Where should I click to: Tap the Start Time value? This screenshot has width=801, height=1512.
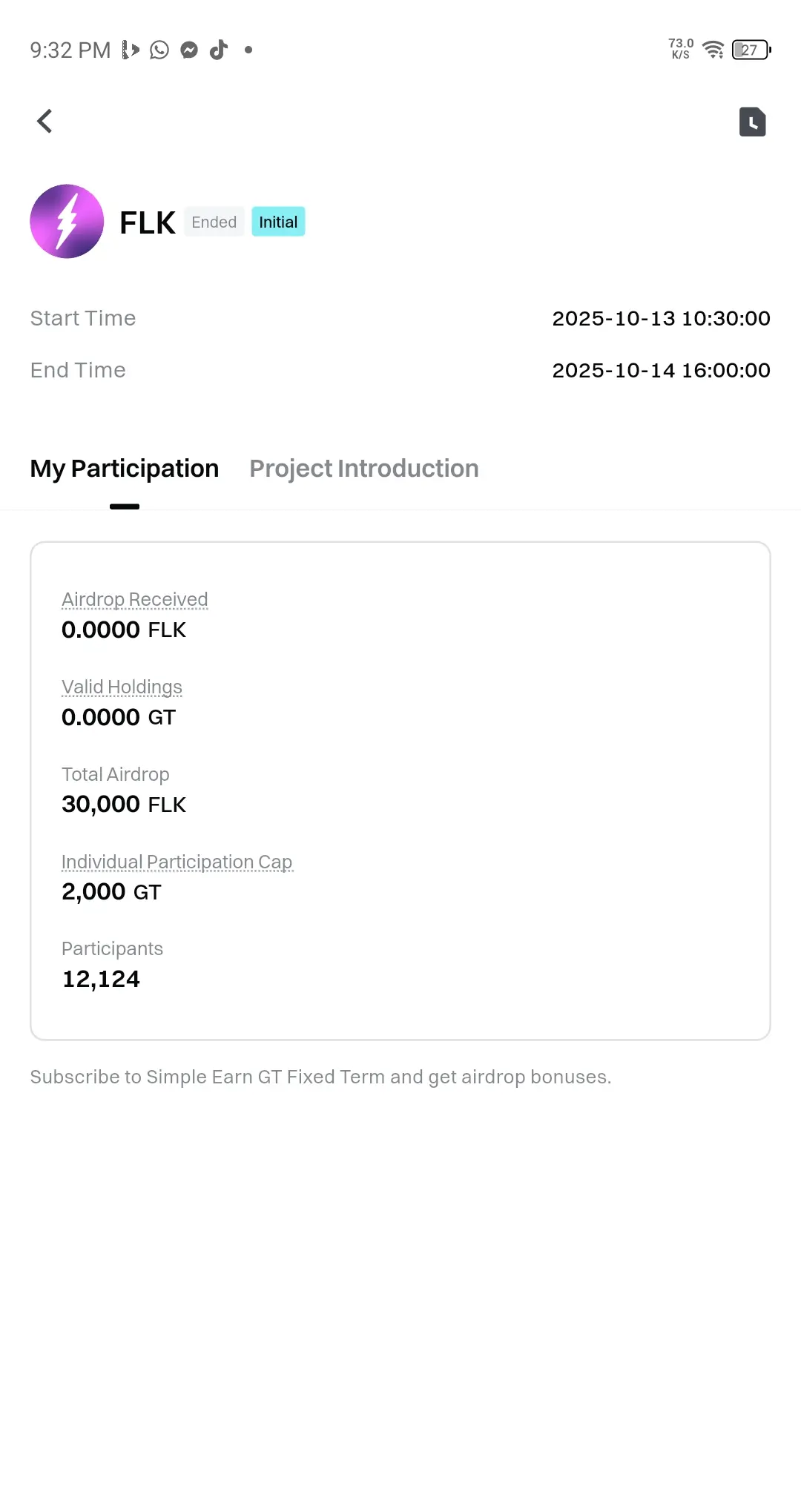[661, 318]
